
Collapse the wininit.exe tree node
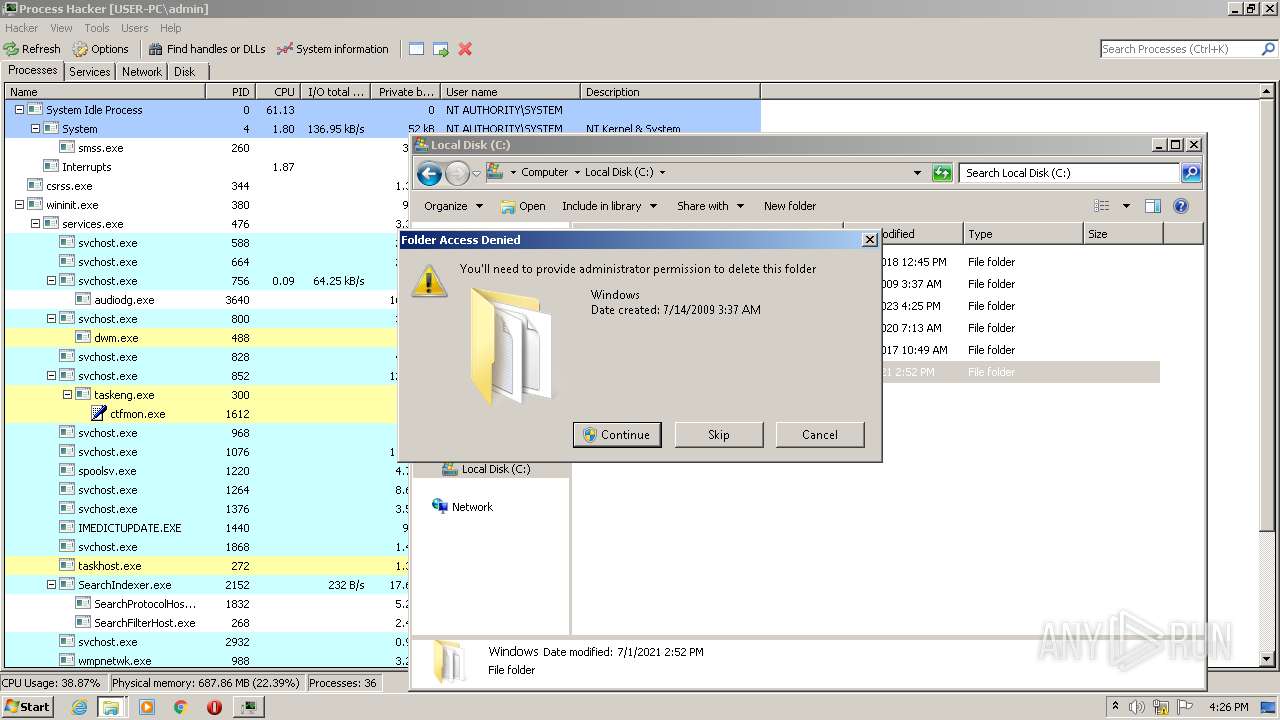(19, 205)
